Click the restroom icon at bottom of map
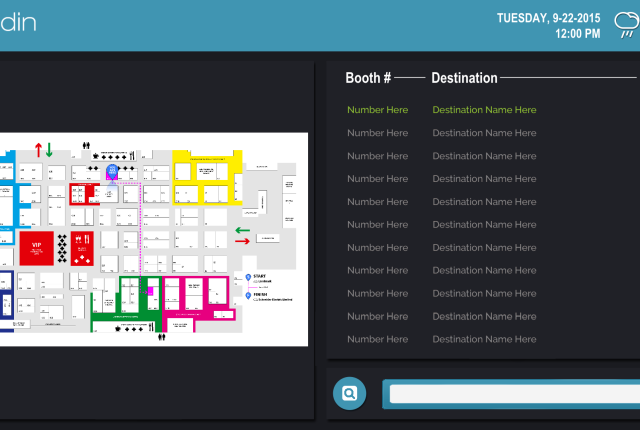 point(161,336)
